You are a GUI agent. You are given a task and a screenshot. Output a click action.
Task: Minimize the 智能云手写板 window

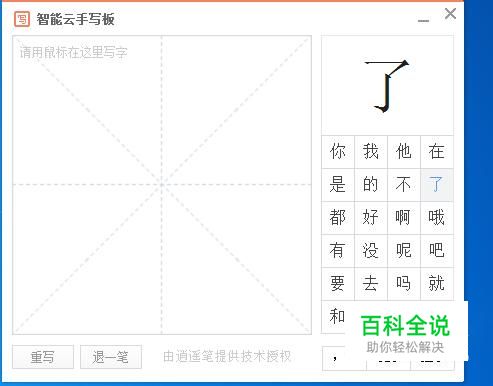423,21
